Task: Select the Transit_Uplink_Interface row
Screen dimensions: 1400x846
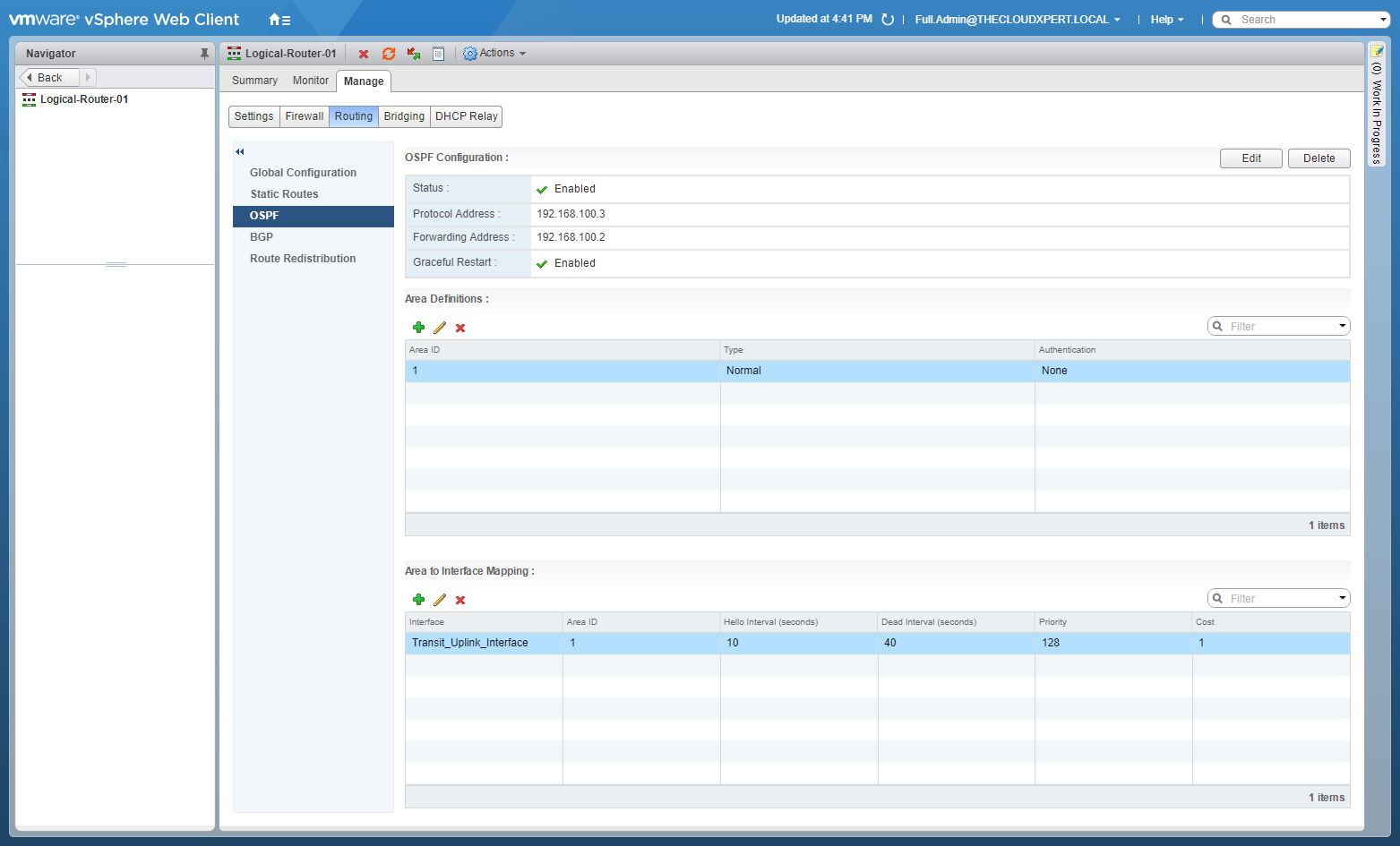Action: click(470, 643)
